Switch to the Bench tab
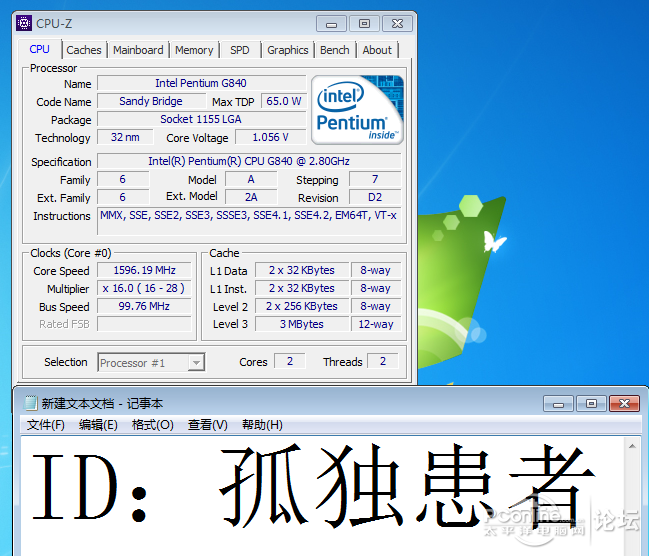The image size is (649, 556). pos(334,50)
